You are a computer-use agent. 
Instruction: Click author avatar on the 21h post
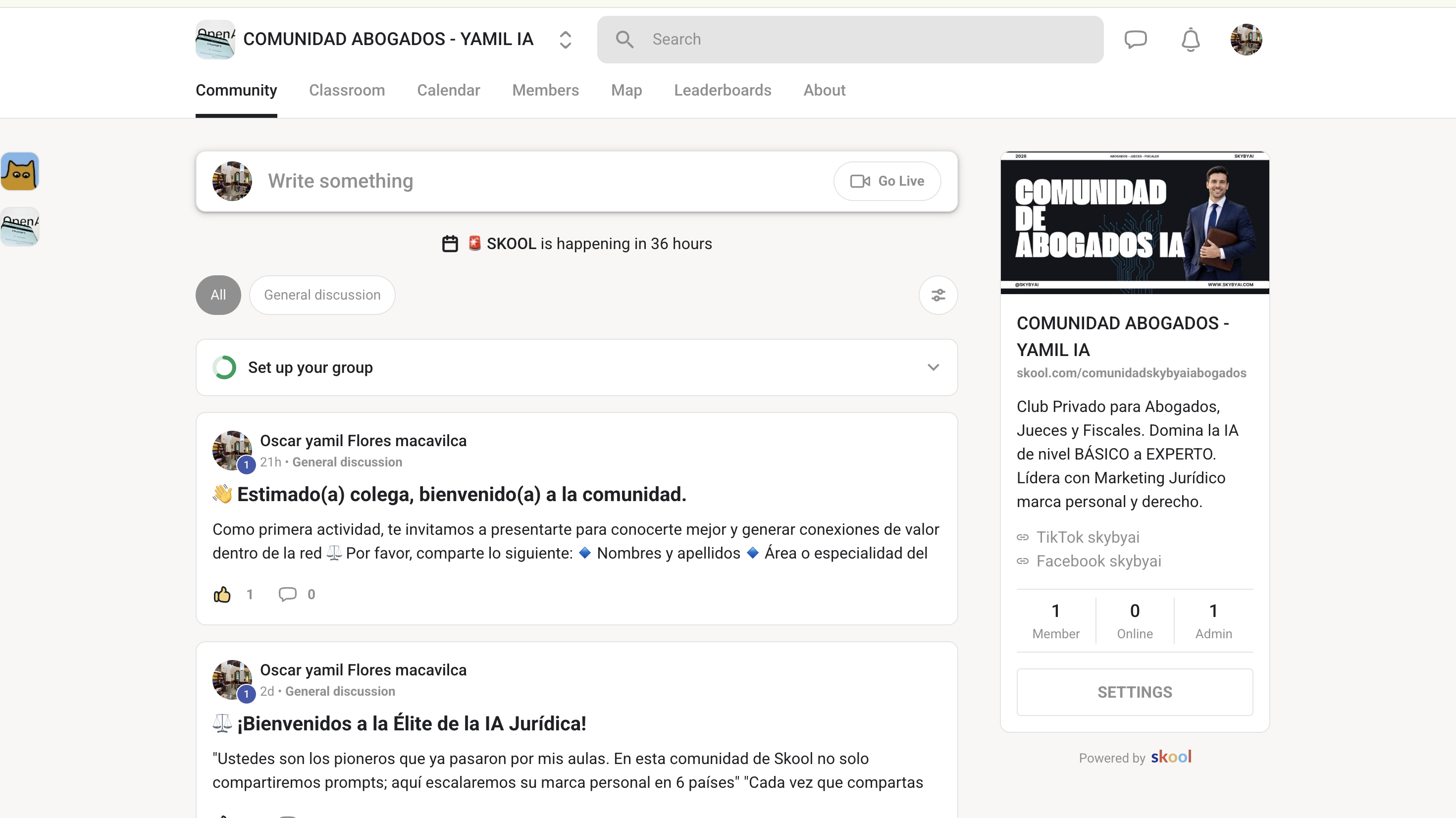point(232,451)
